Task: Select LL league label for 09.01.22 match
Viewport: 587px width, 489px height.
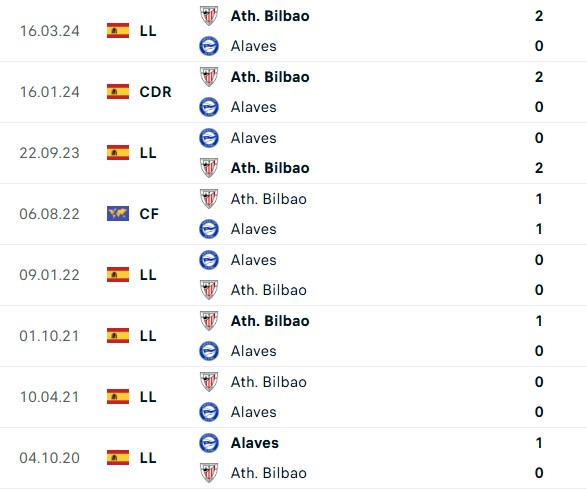Action: [x=148, y=275]
